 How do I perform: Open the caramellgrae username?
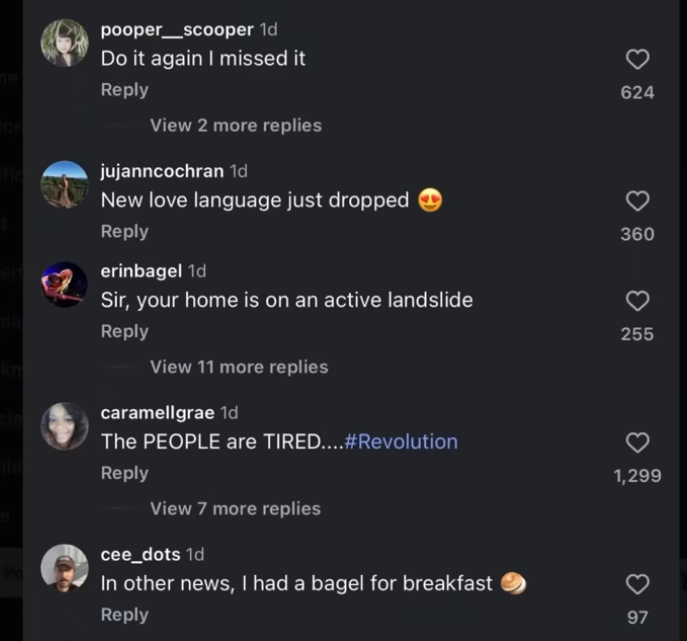click(157, 412)
